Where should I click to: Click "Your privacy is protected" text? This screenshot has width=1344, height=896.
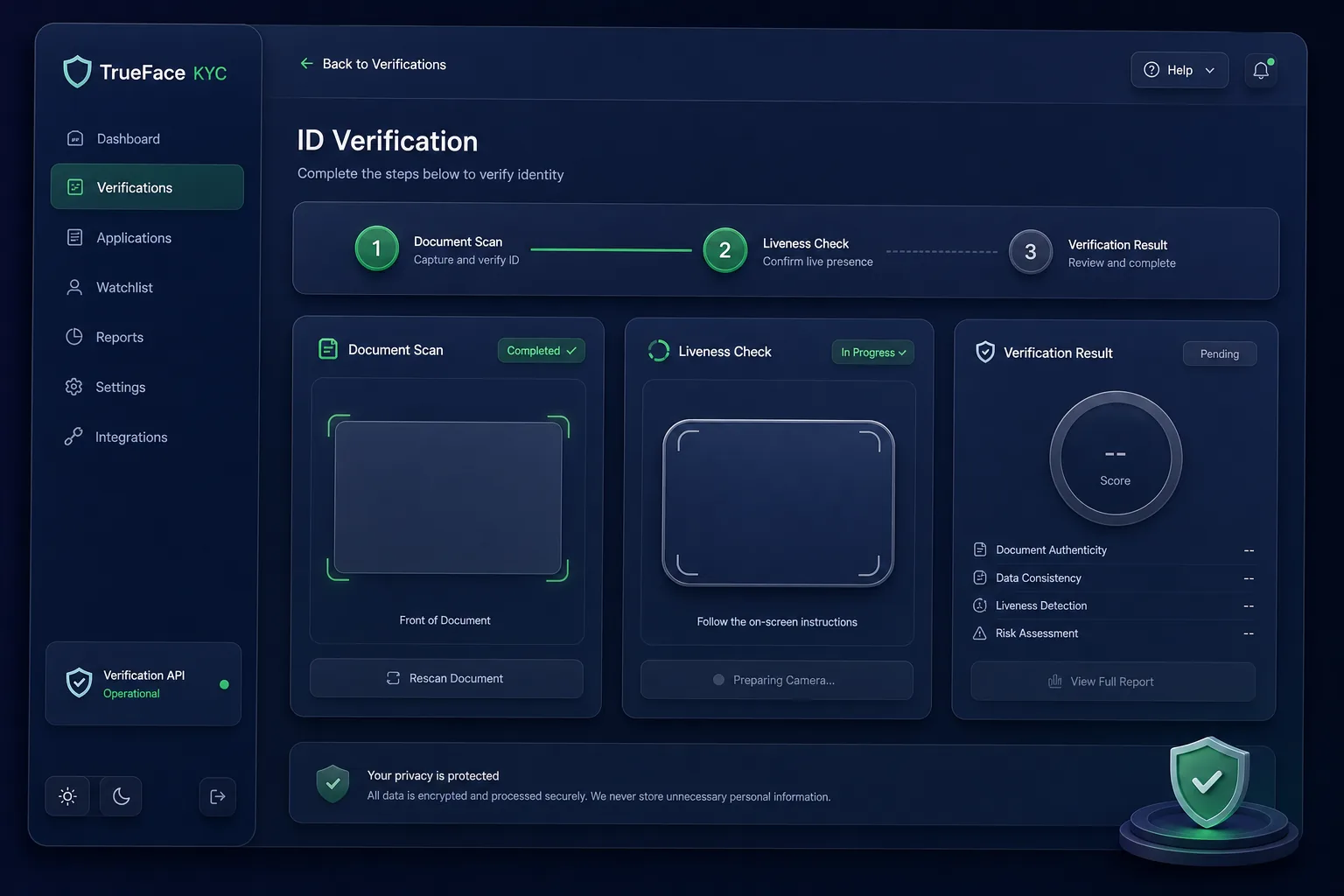pyautogui.click(x=433, y=775)
